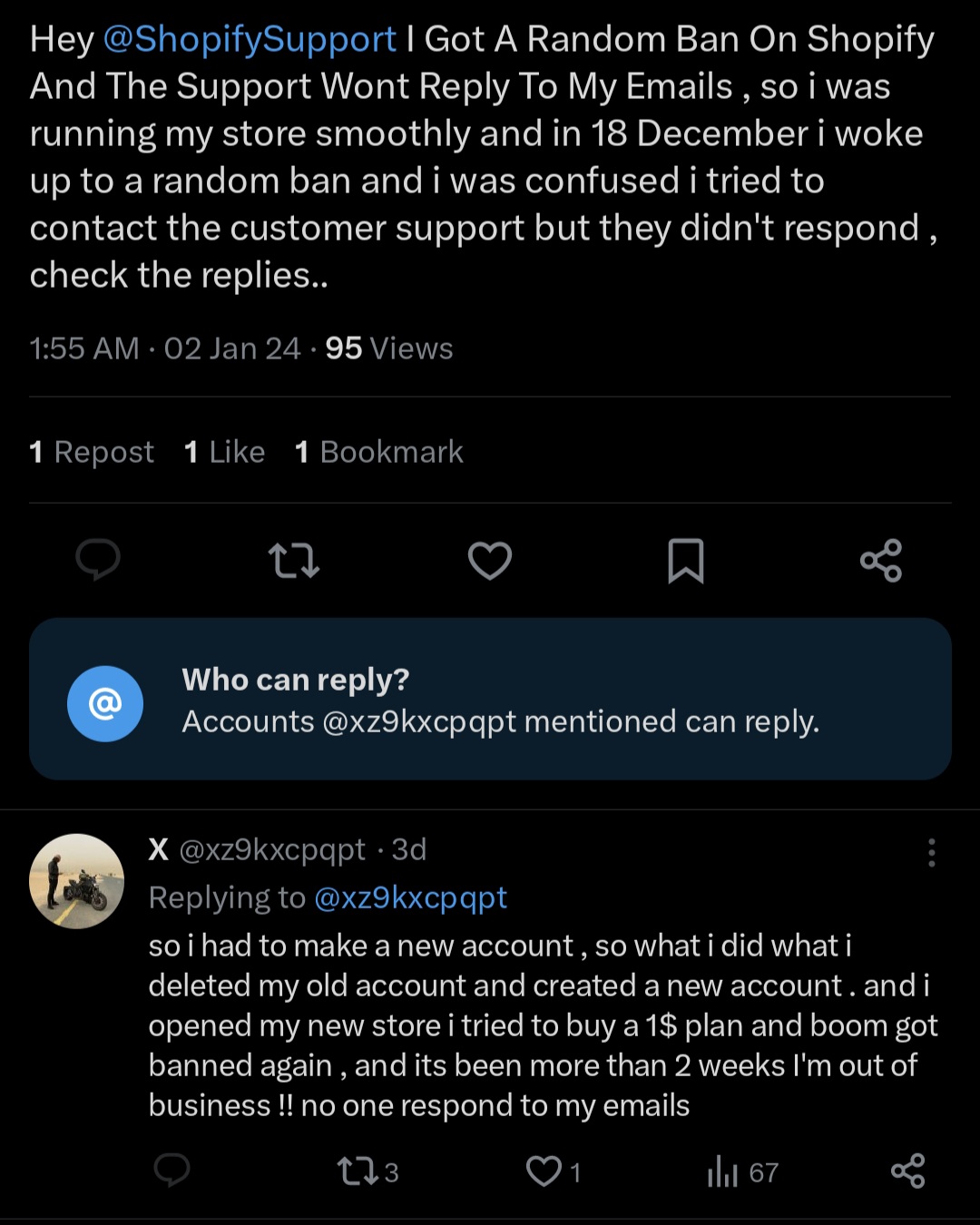The height and width of the screenshot is (1225, 980).
Task: Like the reply tweet with 1 like
Action: (x=553, y=1171)
